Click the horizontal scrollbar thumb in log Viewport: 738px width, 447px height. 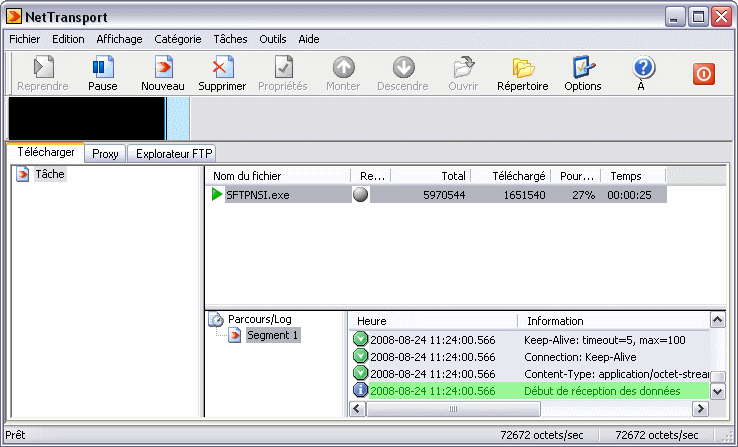pos(453,408)
